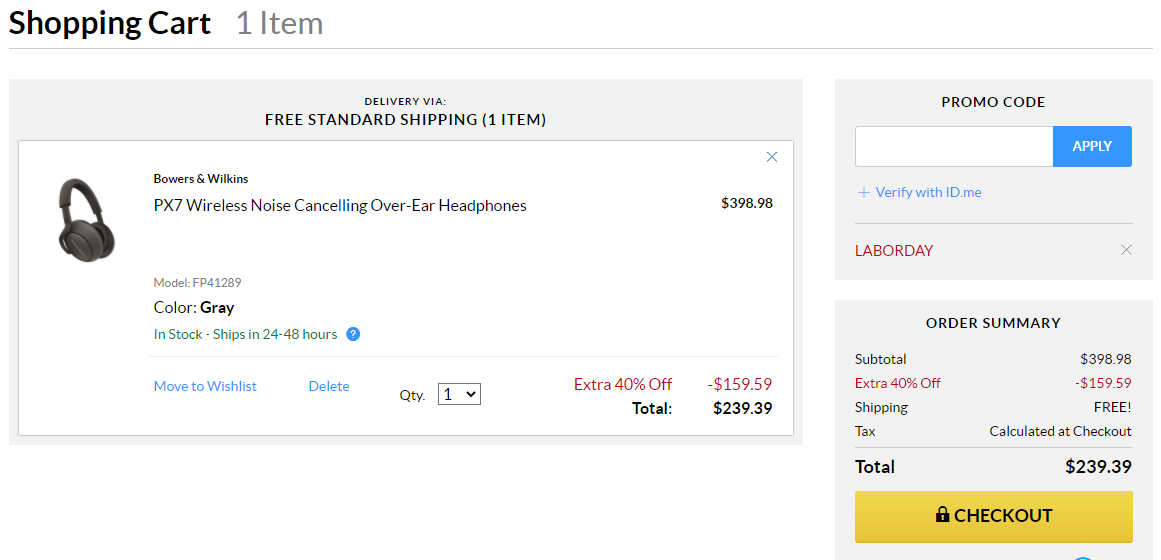Move the headphones to Wishlist
The height and width of the screenshot is (560, 1161).
(x=205, y=386)
